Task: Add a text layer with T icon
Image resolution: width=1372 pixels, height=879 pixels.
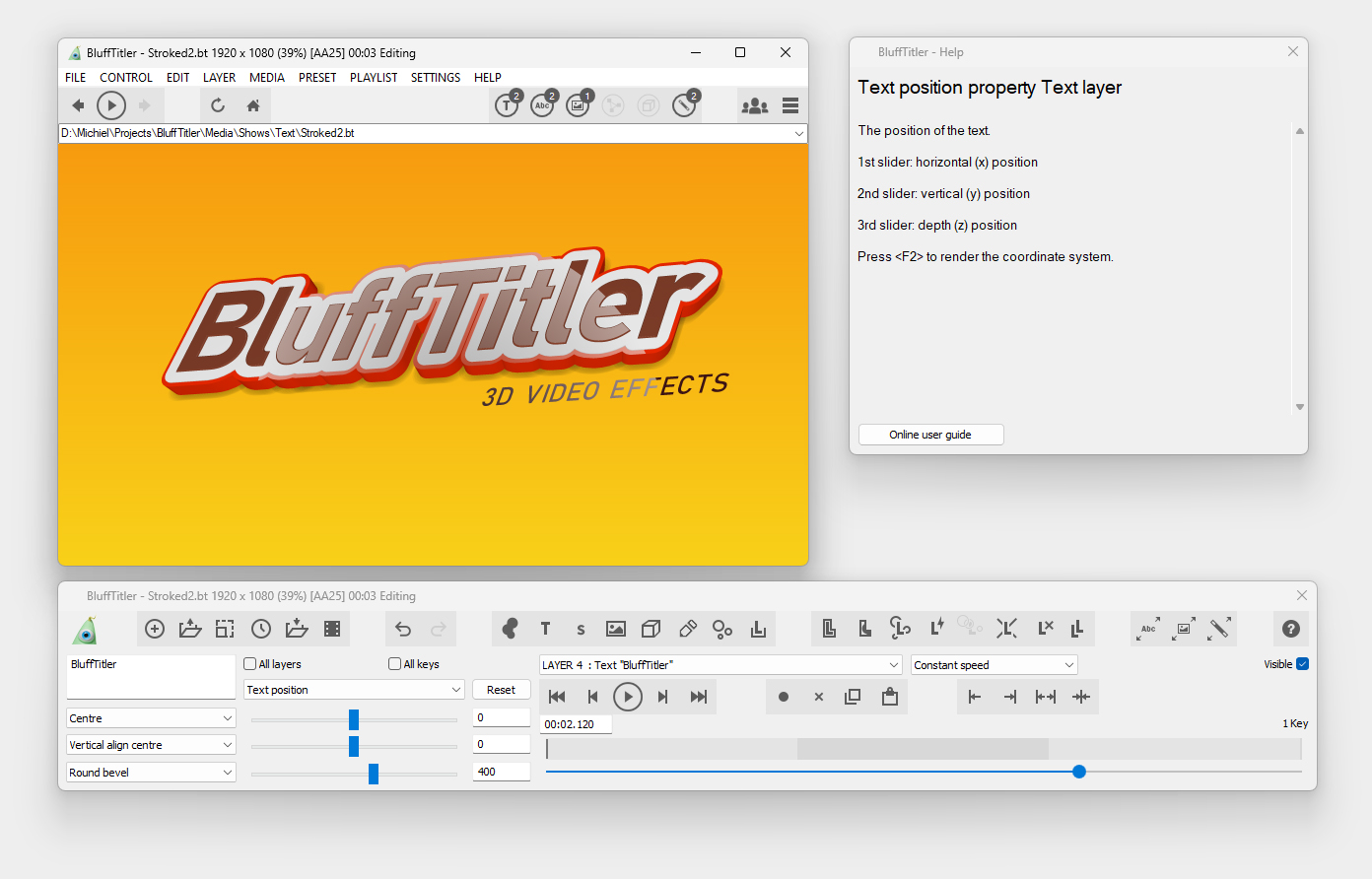Action: (545, 629)
